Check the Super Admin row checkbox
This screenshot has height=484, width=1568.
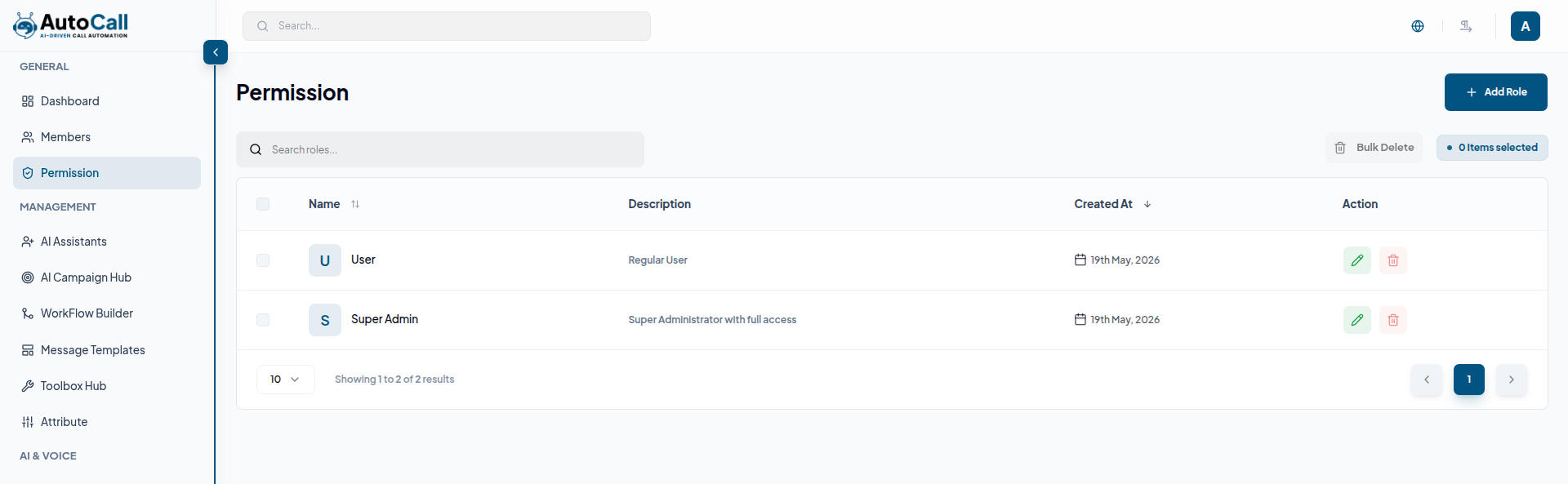(x=263, y=320)
